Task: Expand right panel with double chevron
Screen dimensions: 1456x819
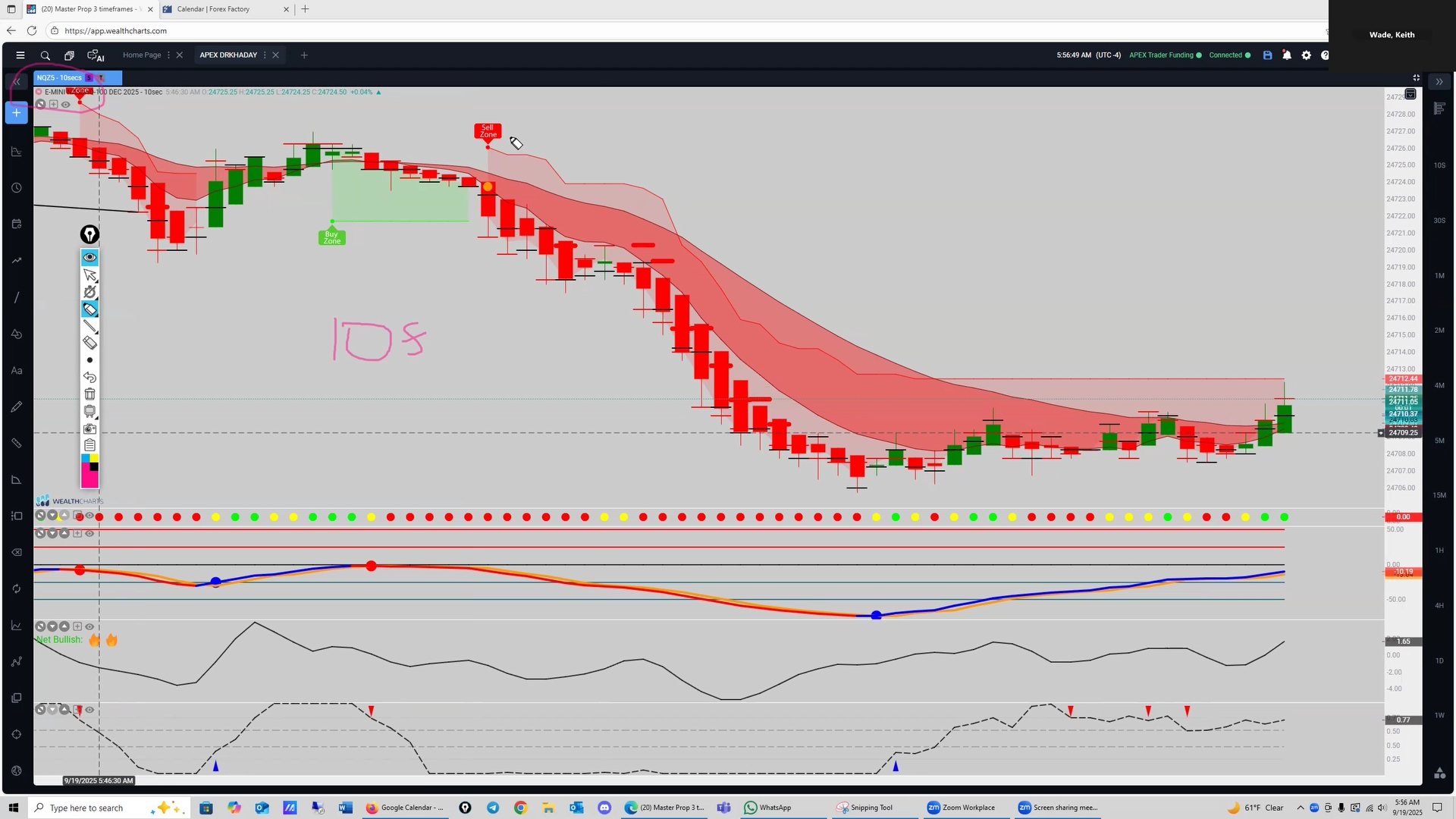Action: click(1439, 82)
